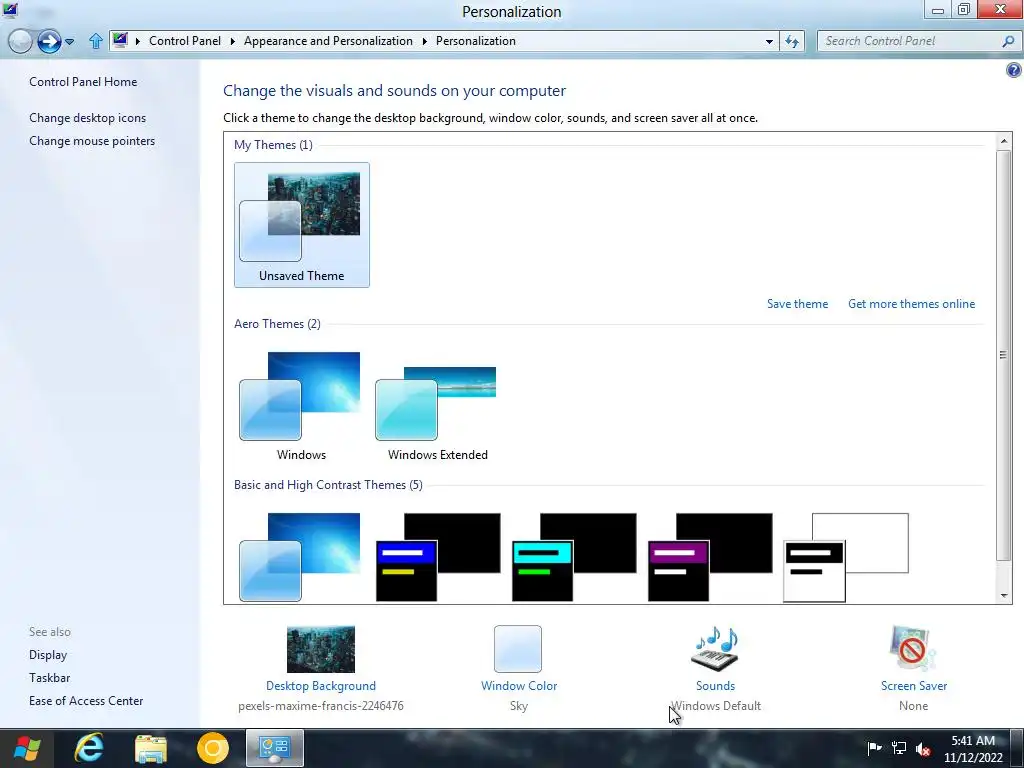The width and height of the screenshot is (1024, 768).
Task: Open the clock showing 5:41 AM
Action: coord(973,749)
